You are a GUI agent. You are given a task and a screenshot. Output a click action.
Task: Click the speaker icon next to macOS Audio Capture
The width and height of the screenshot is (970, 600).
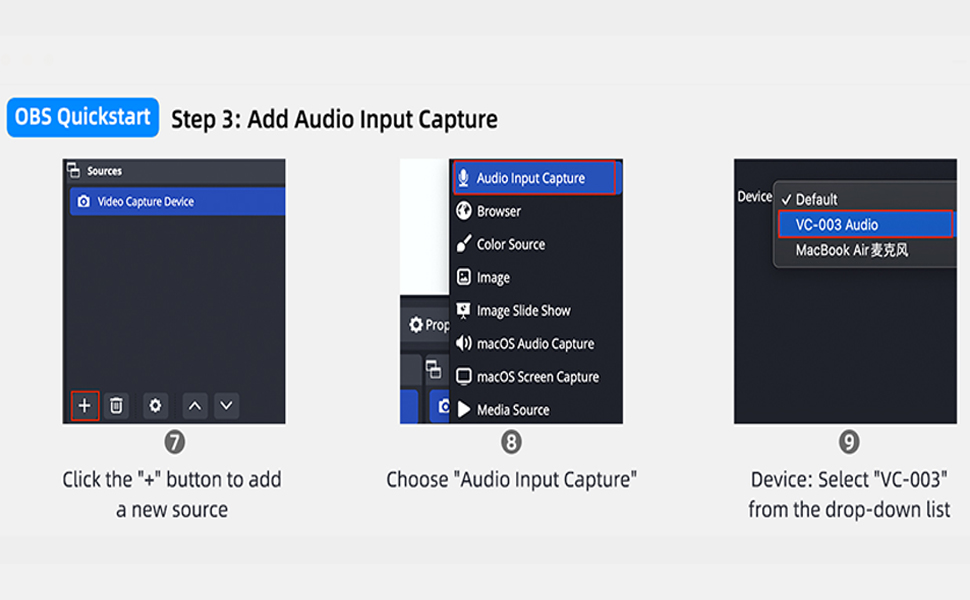pyautogui.click(x=464, y=343)
